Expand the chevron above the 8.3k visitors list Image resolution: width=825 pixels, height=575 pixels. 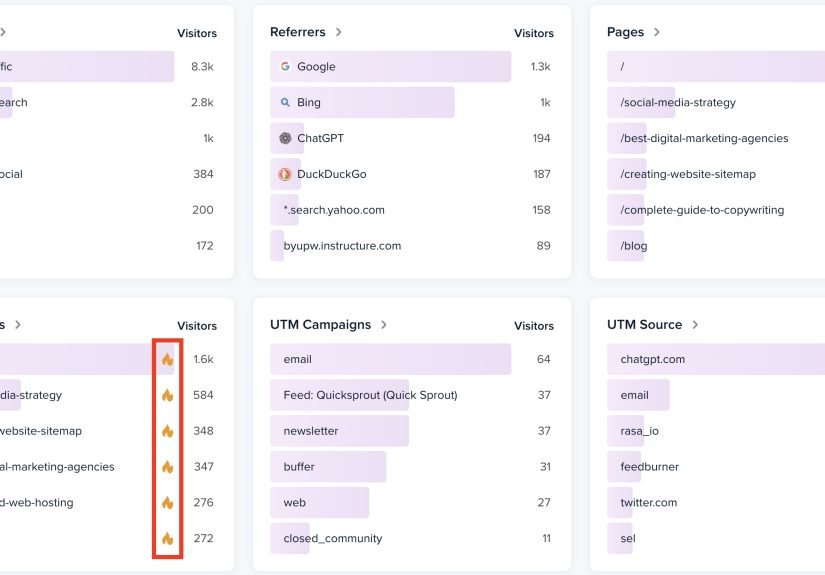click(x=3, y=32)
